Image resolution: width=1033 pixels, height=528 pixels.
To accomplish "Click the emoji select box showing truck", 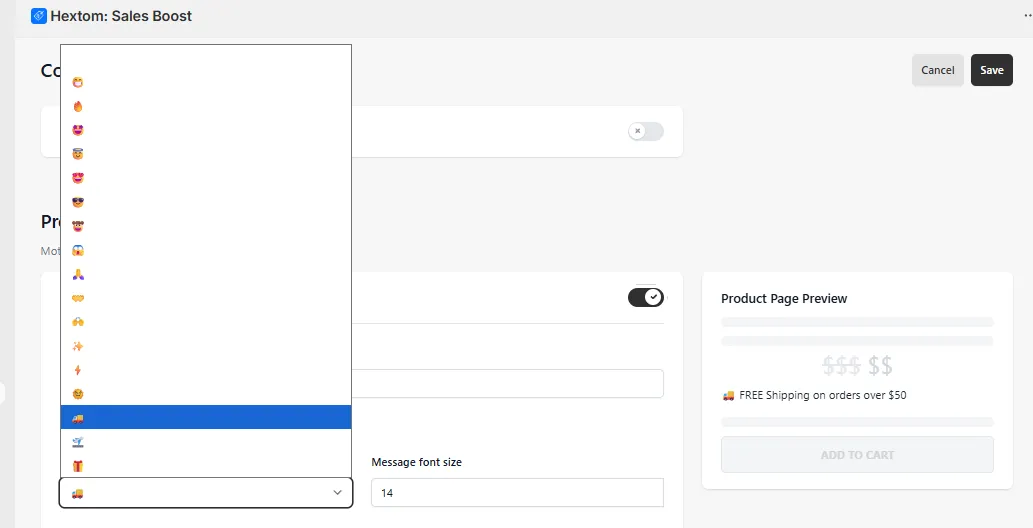I will click(206, 492).
